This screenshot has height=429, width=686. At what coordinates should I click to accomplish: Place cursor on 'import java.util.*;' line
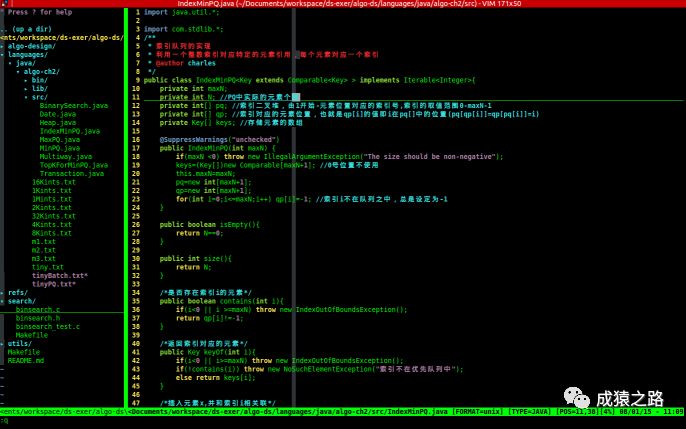182,12
